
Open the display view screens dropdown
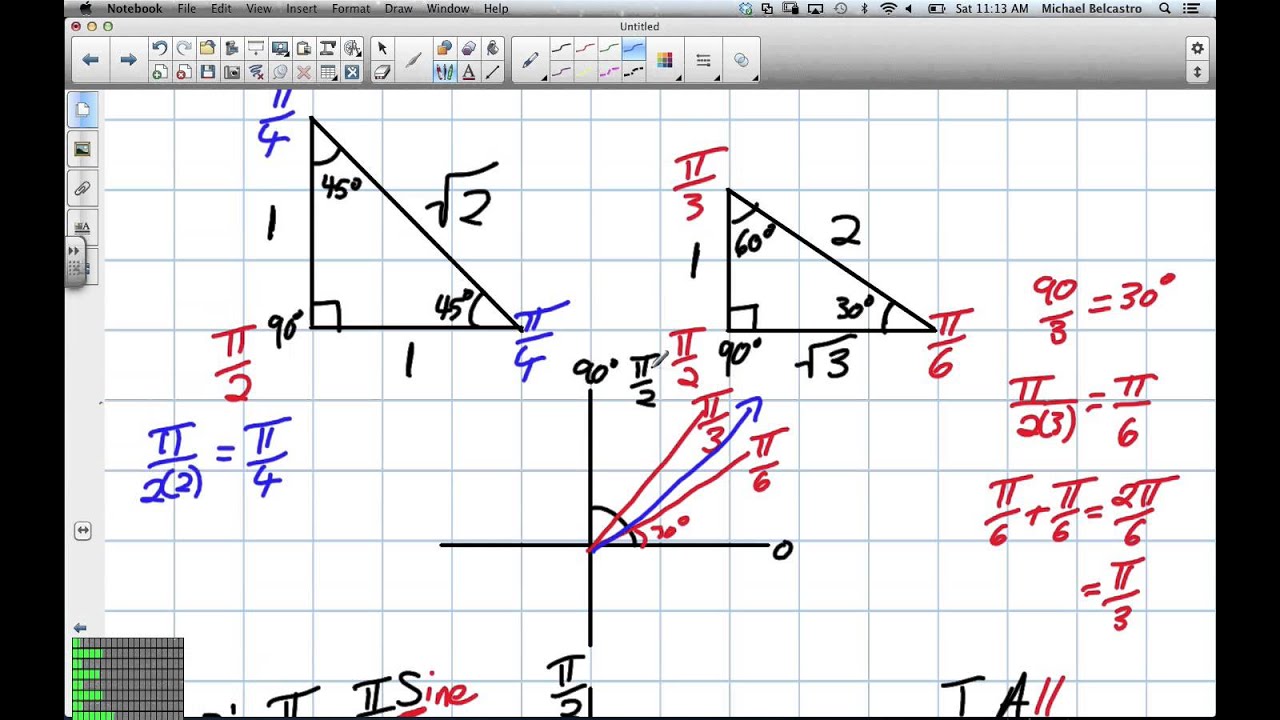click(x=280, y=48)
